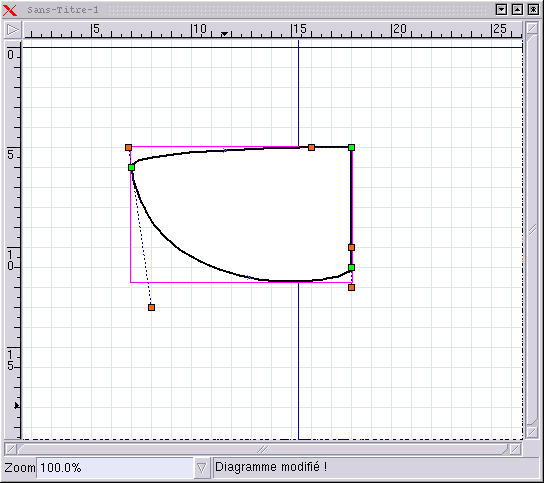The image size is (544, 483).
Task: Click lowest orange handle at dotted line end
Action: pyautogui.click(x=151, y=307)
